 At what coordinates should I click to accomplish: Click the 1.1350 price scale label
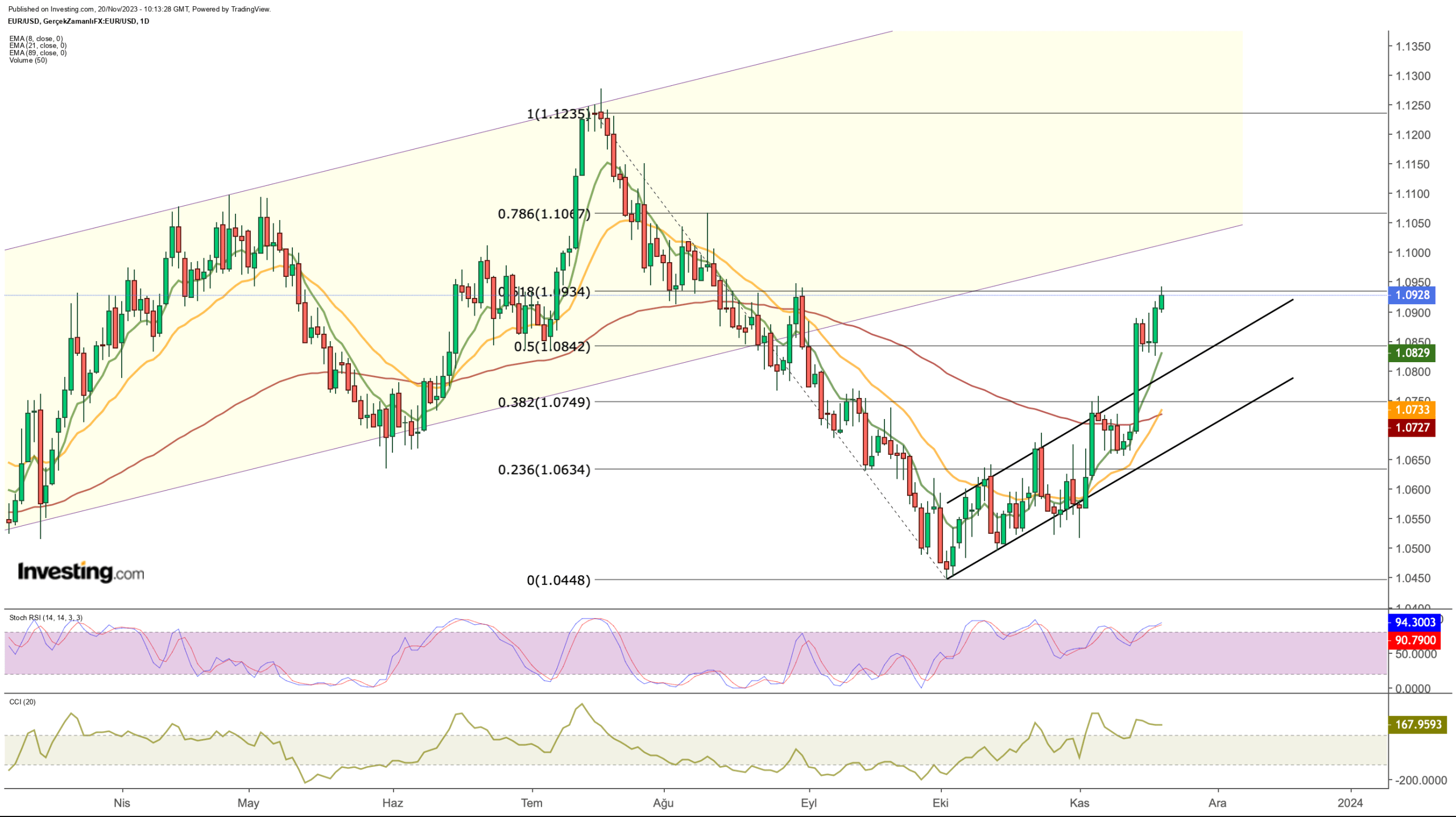[1413, 47]
